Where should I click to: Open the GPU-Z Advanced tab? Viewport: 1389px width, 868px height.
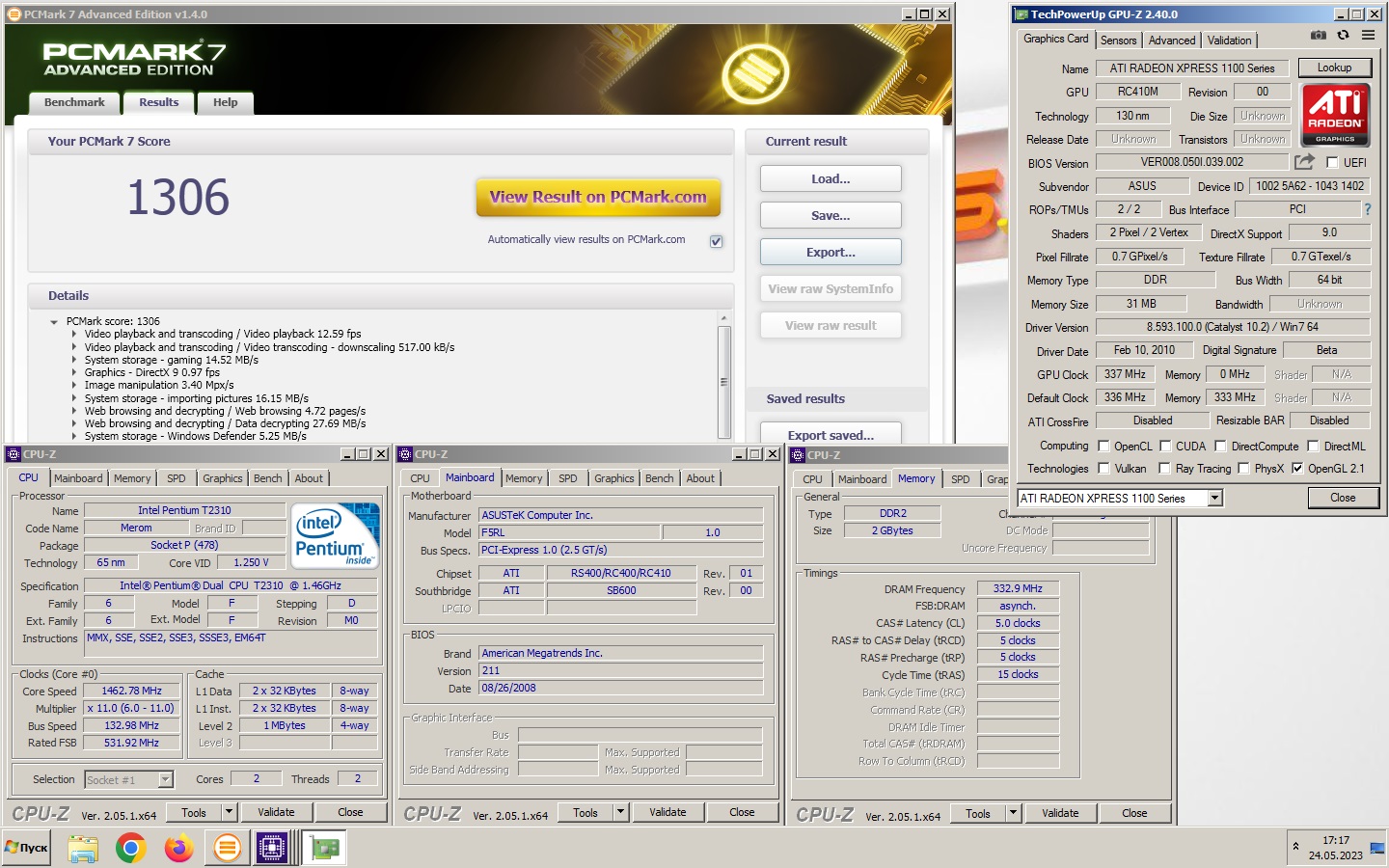click(x=1172, y=41)
